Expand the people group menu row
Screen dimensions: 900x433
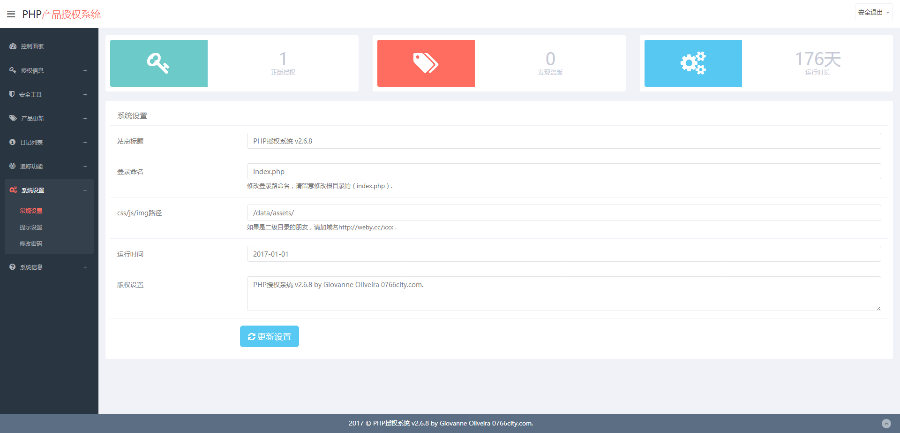47,167
